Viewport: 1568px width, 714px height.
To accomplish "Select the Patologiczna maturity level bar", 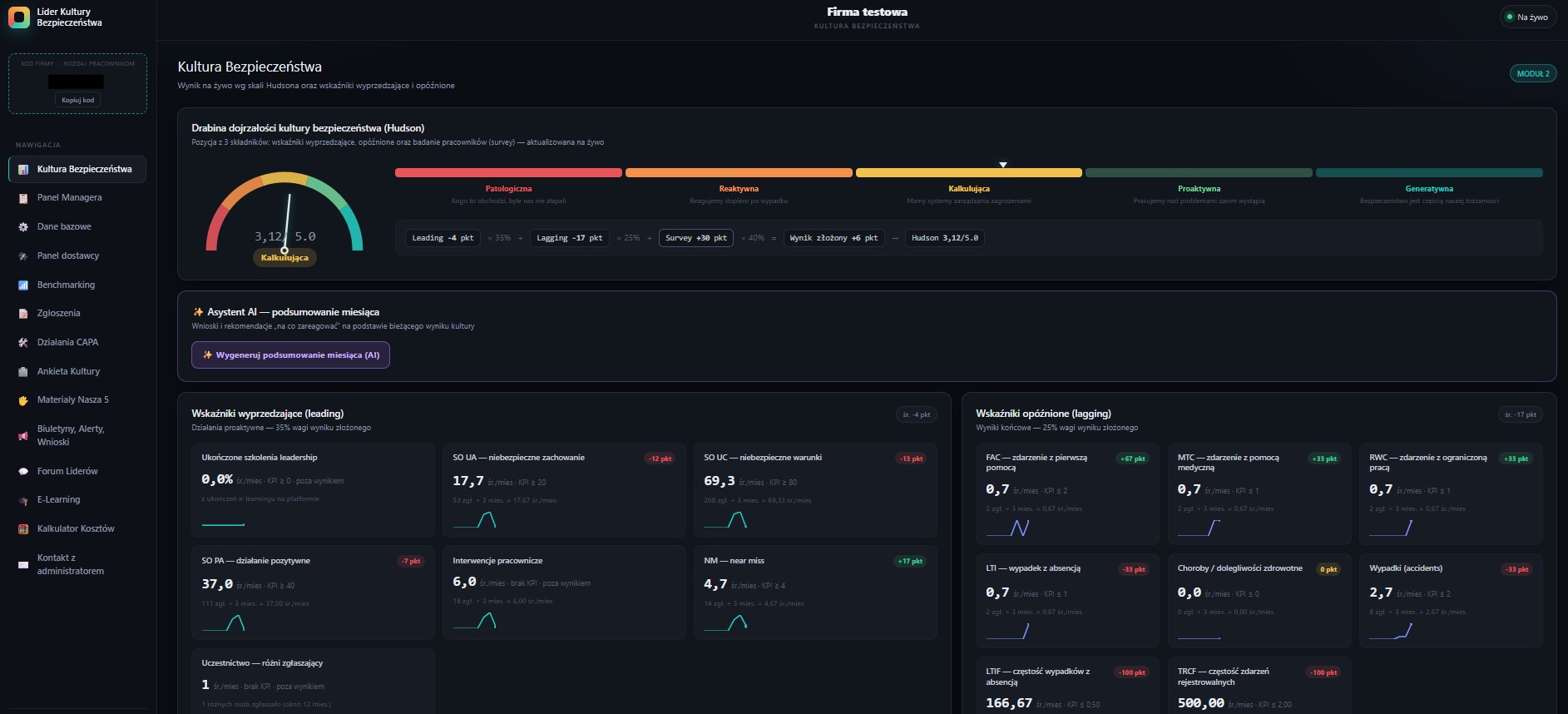I will point(508,173).
